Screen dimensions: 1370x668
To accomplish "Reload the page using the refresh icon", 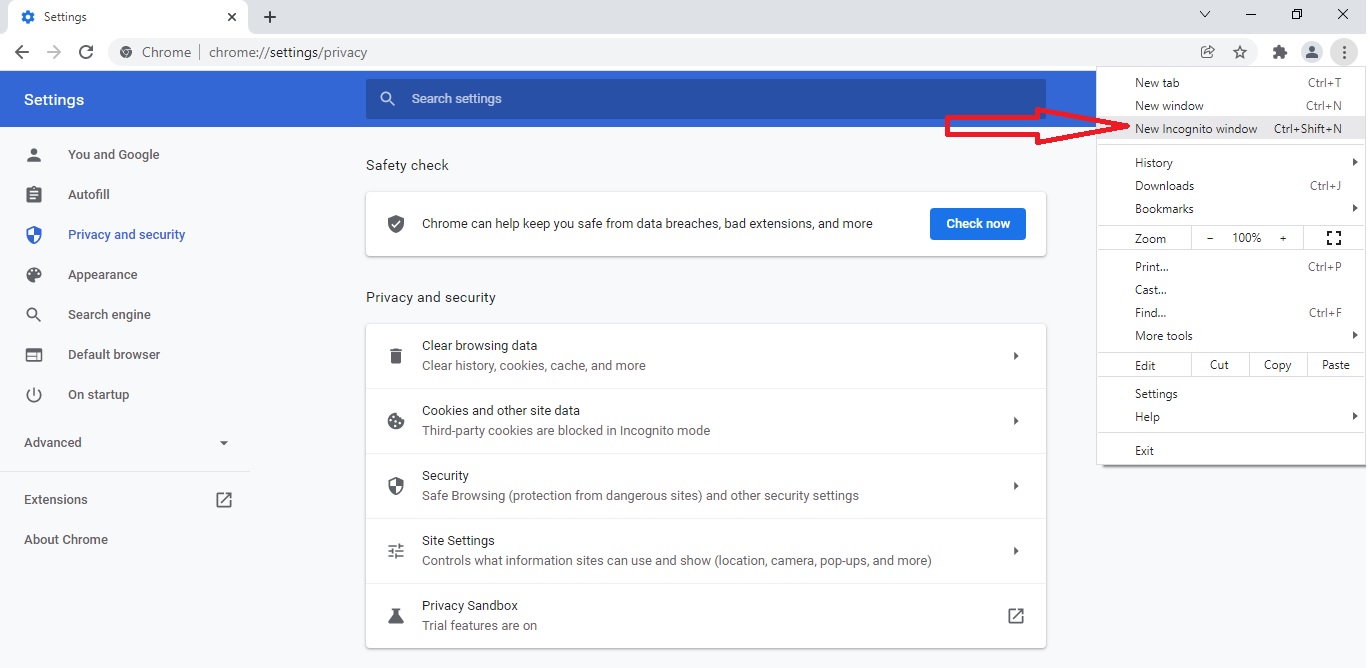I will [86, 52].
